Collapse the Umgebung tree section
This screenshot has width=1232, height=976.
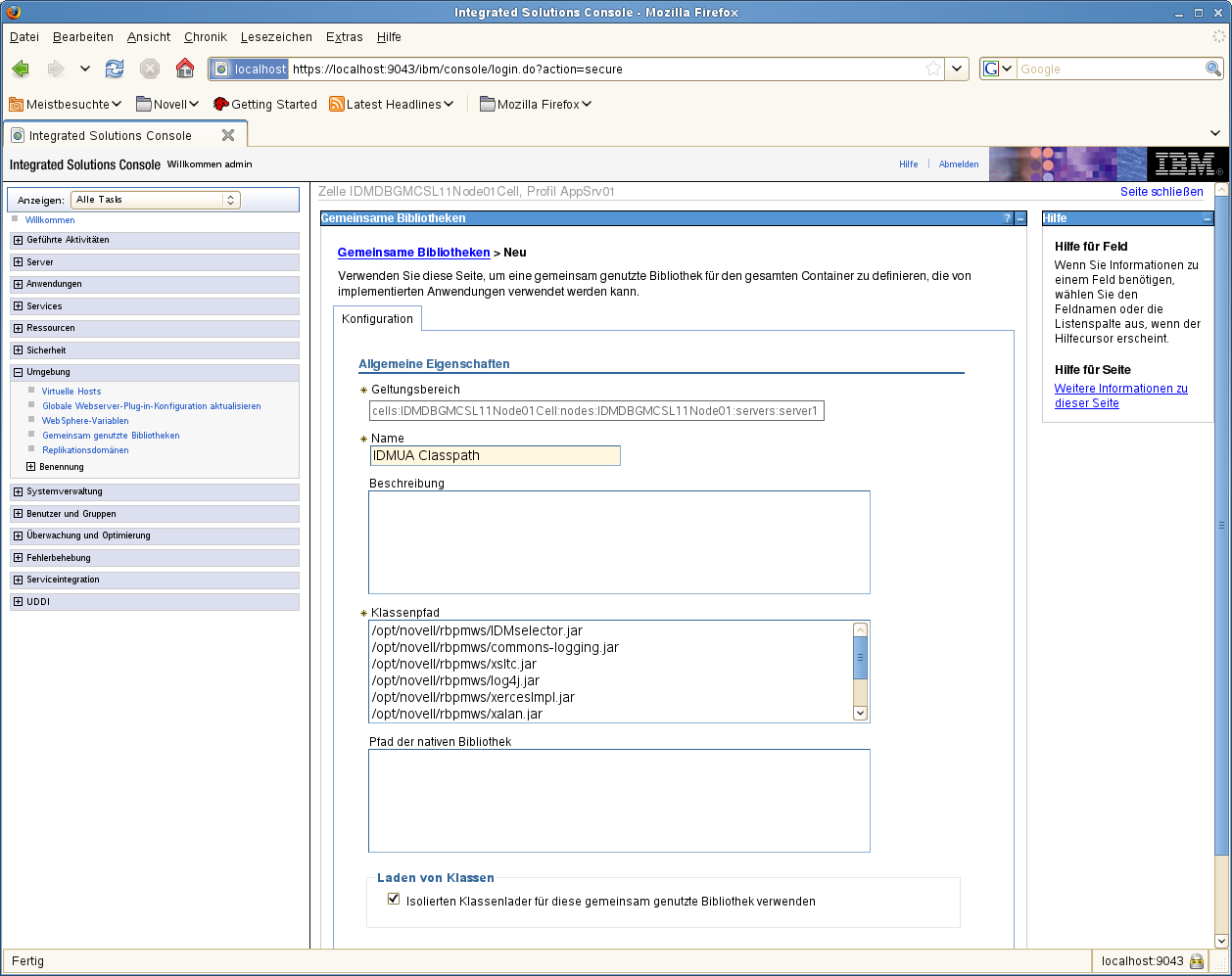coord(18,372)
